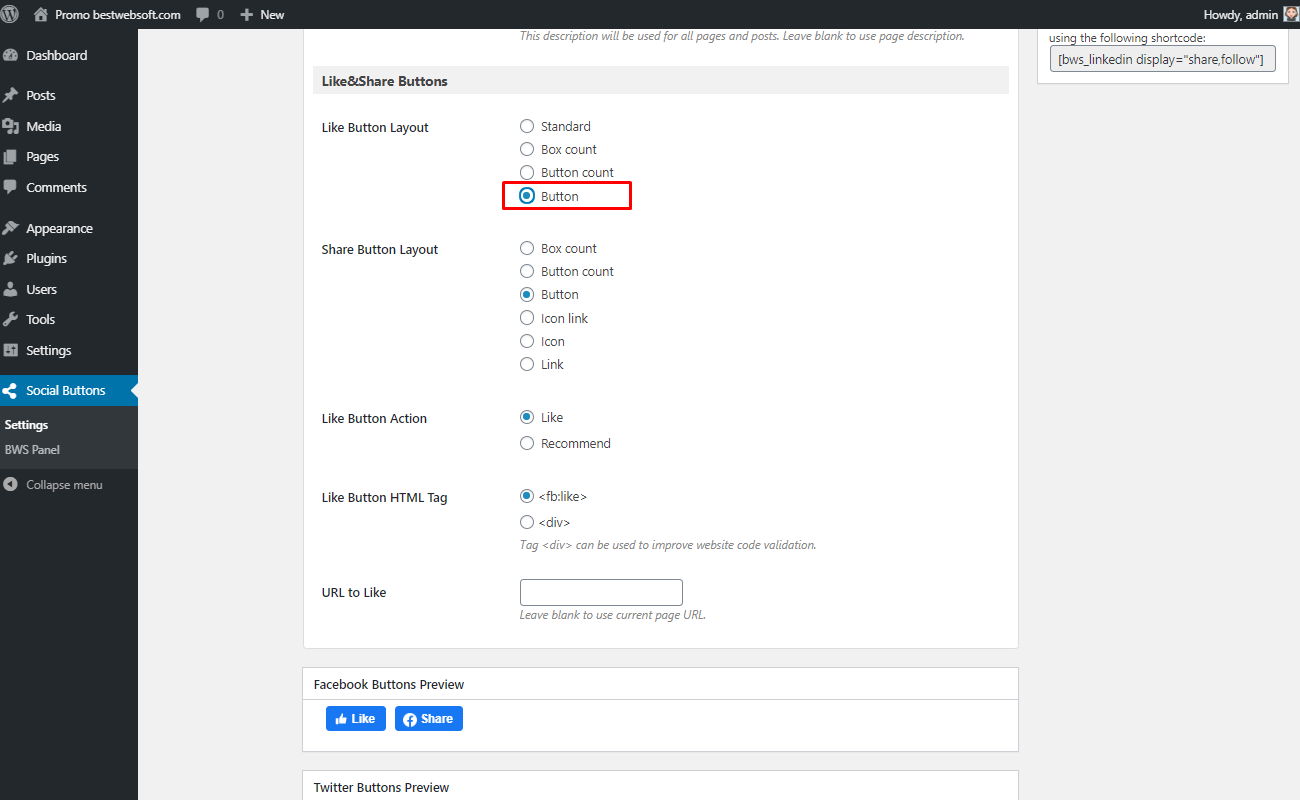This screenshot has width=1300, height=800.
Task: Click the Facebook Share preview button
Action: [429, 719]
